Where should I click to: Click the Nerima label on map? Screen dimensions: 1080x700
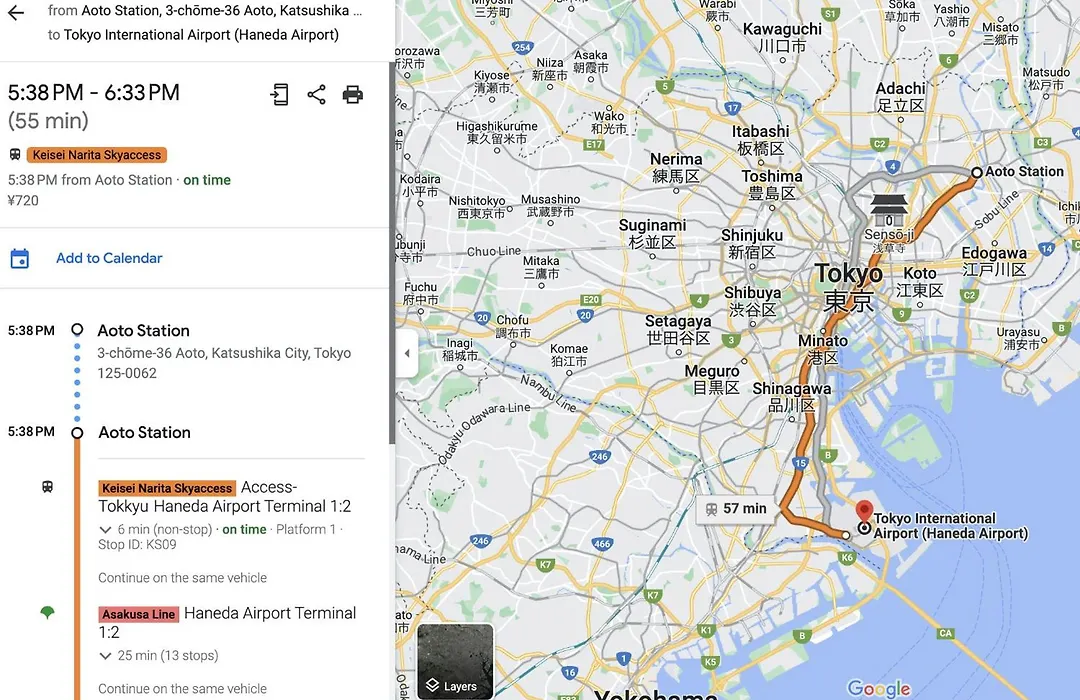(x=676, y=167)
